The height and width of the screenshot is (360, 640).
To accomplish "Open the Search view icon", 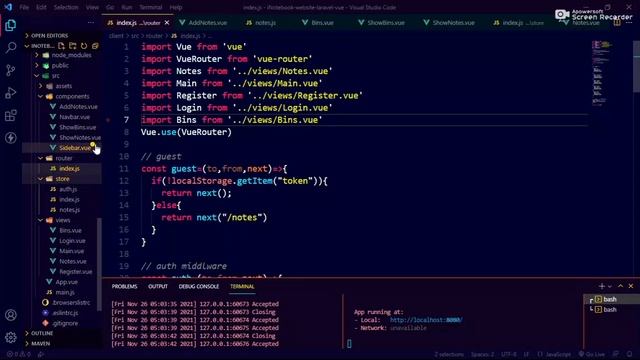I will tap(11, 47).
